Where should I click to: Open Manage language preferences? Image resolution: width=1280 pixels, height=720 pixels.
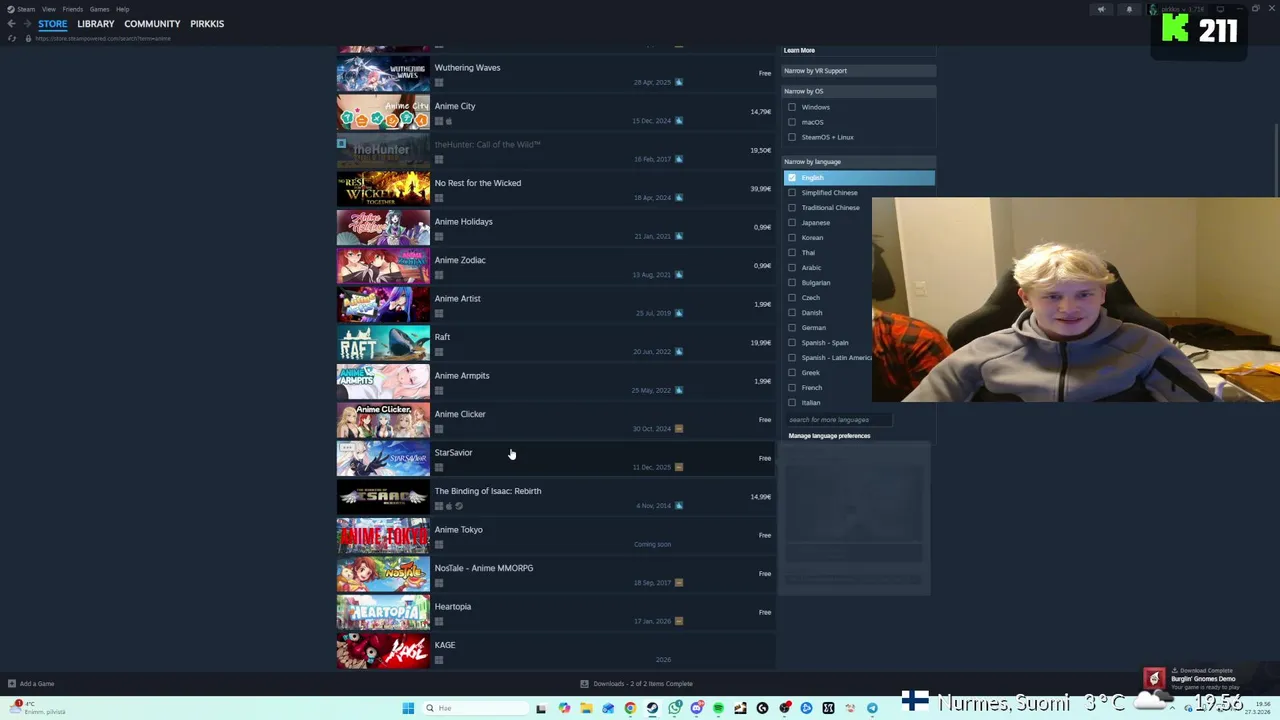tap(829, 436)
